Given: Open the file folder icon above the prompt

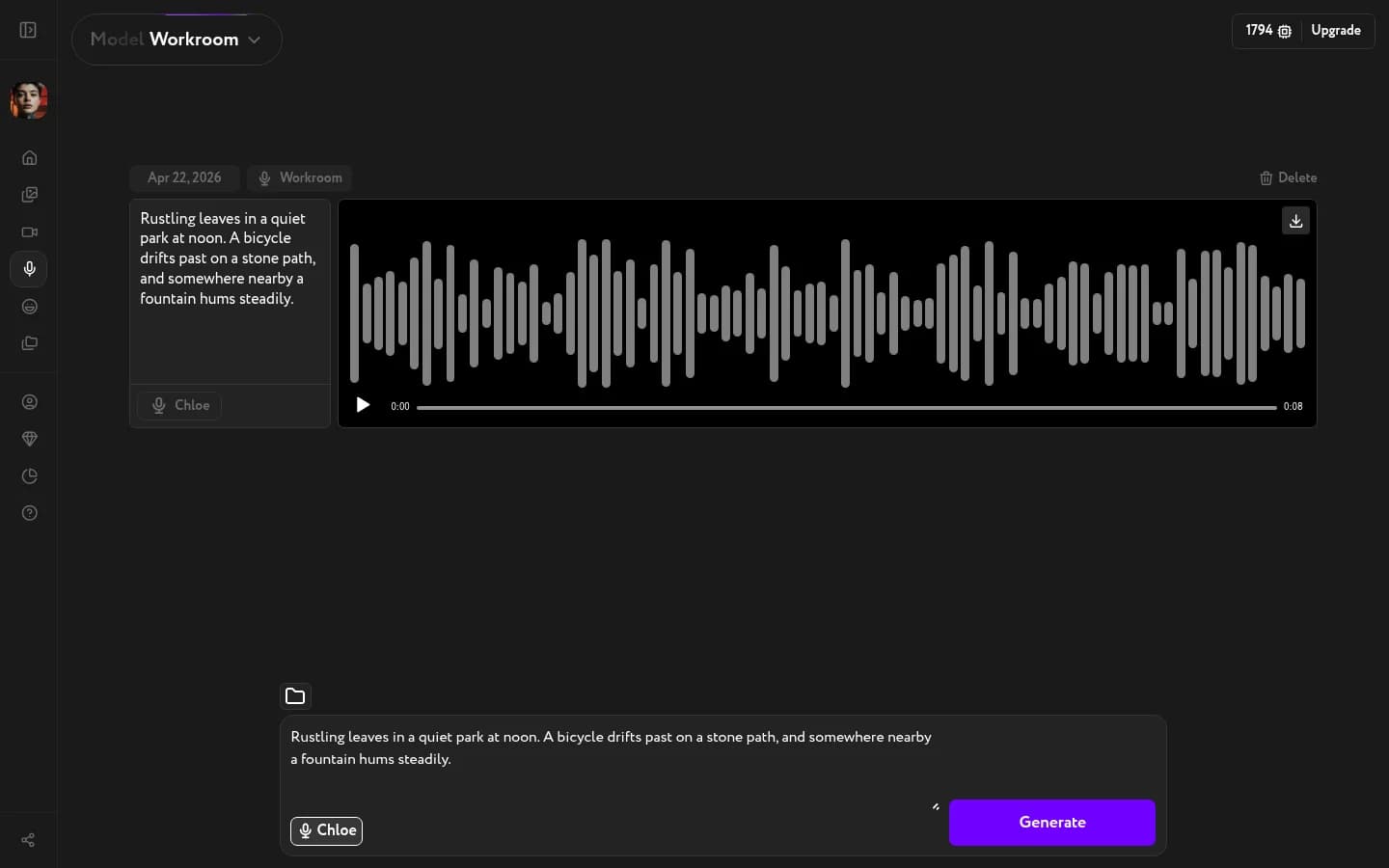Looking at the screenshot, I should (295, 696).
